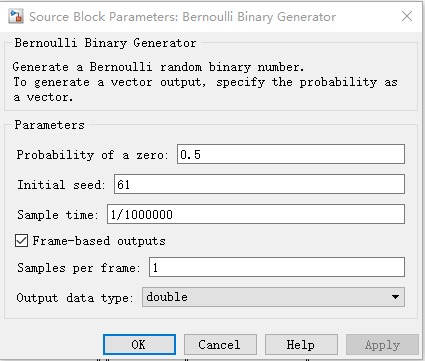
Task: Click the 'Output data type:' label
Action: 75,298
